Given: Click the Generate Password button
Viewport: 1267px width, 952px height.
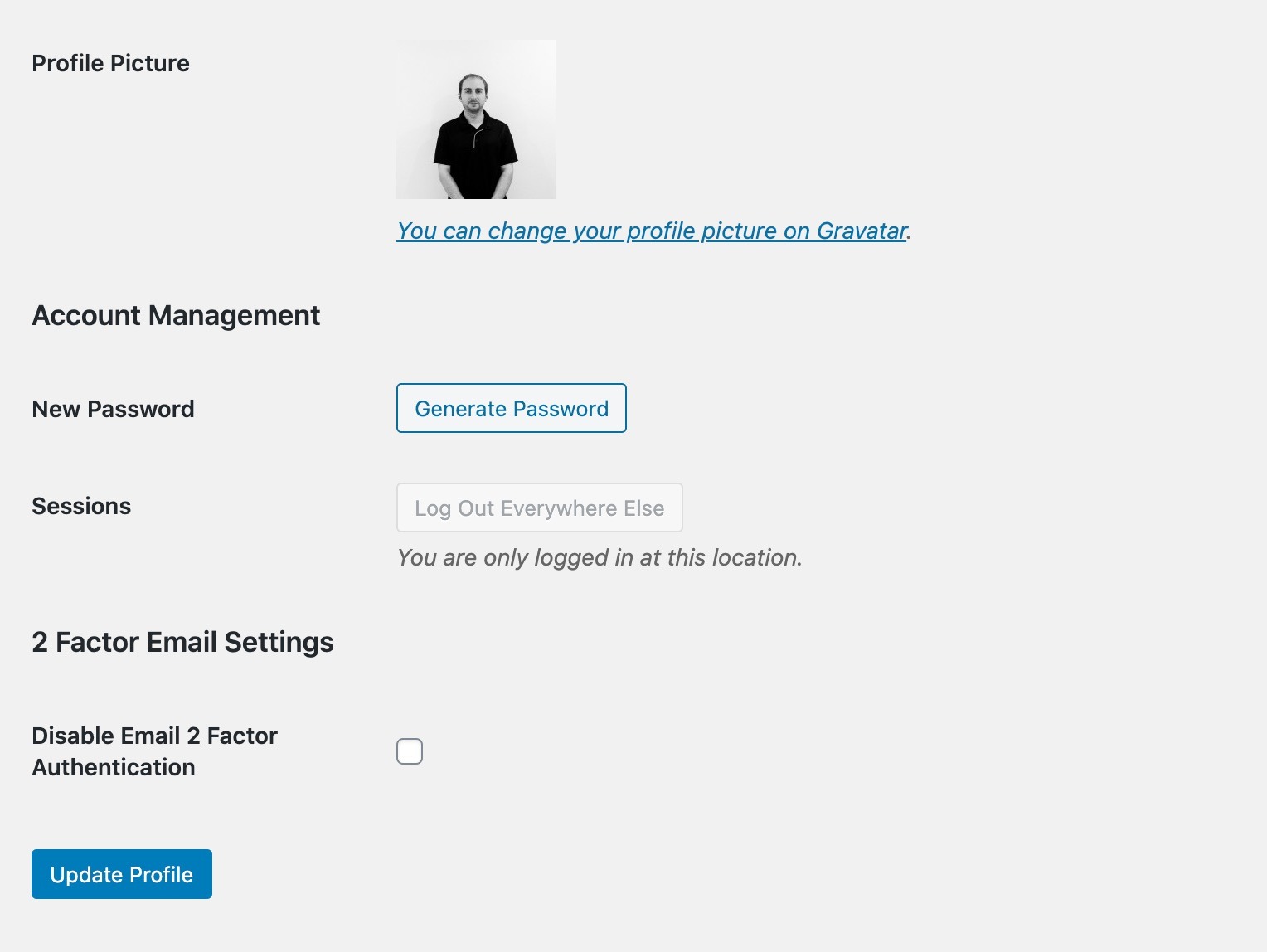Looking at the screenshot, I should coord(512,408).
